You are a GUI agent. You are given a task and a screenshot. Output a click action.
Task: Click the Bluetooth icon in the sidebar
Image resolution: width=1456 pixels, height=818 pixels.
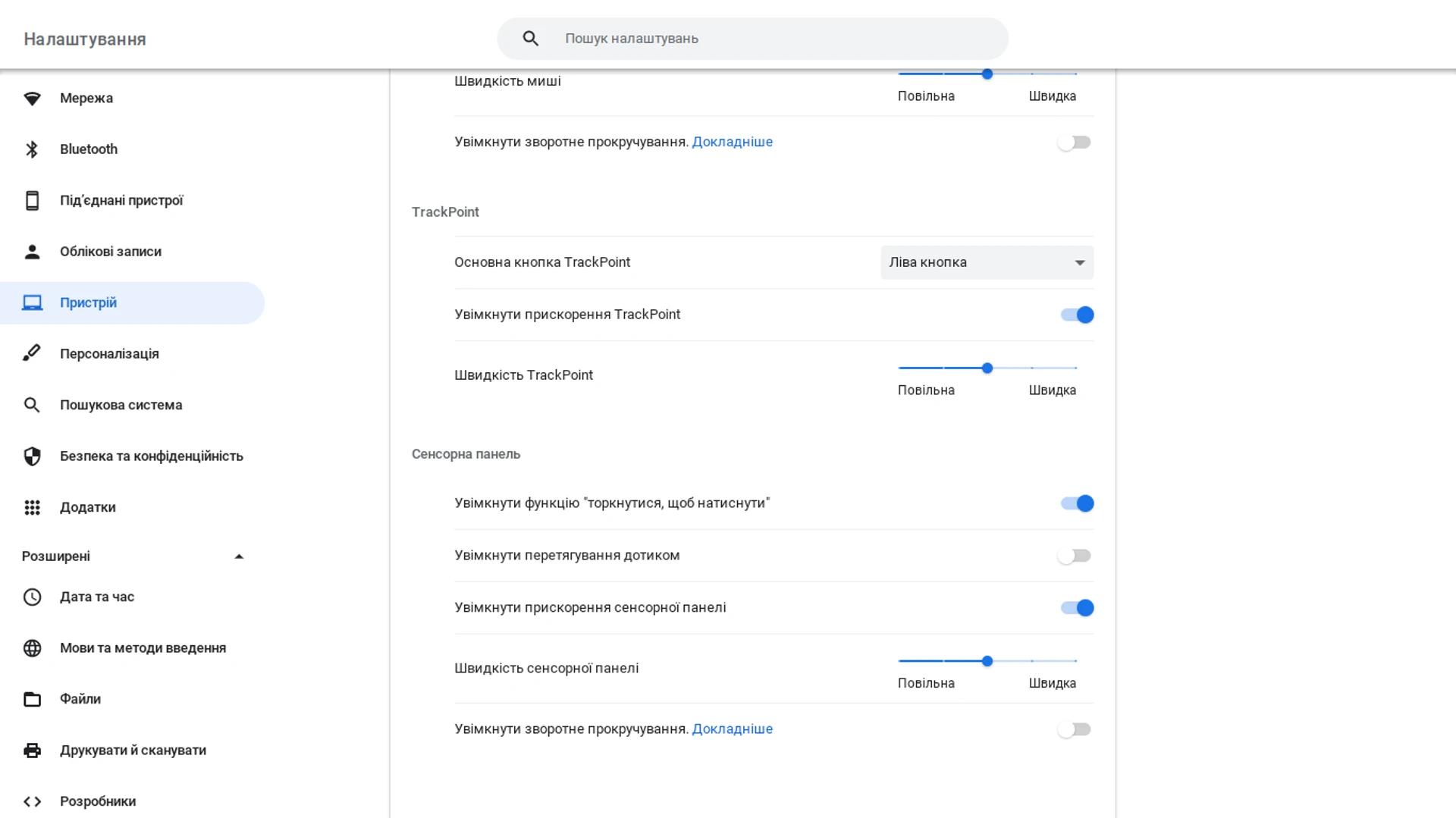(32, 149)
